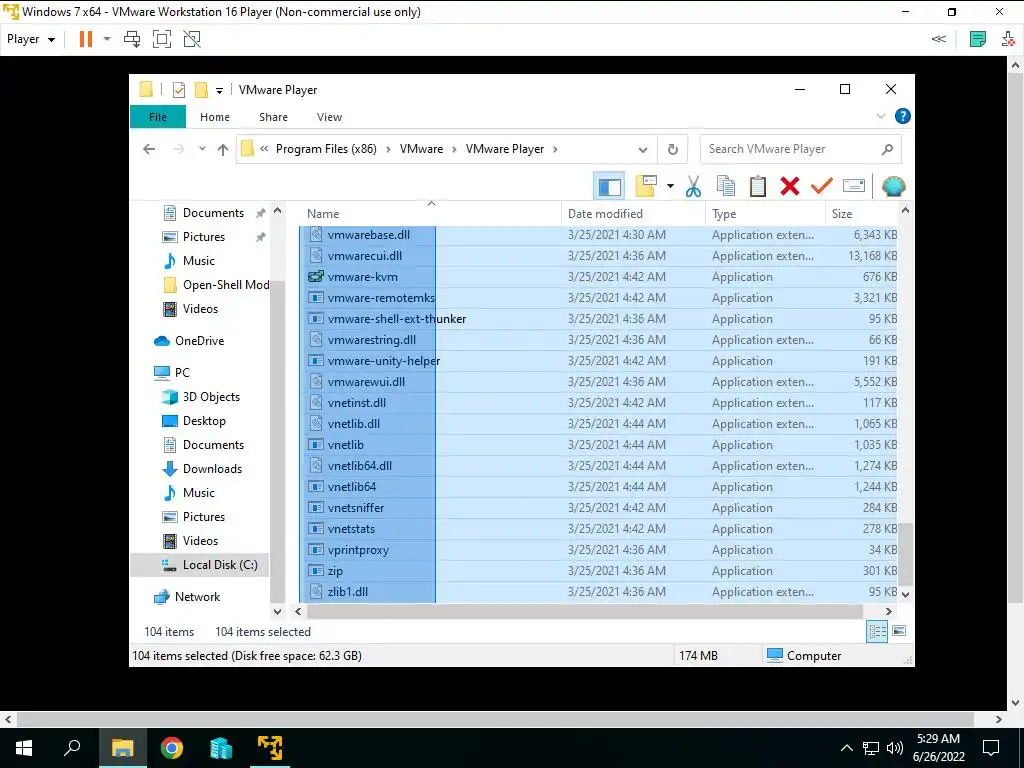Click the Copy icon
The width and height of the screenshot is (1024, 768).
point(726,187)
